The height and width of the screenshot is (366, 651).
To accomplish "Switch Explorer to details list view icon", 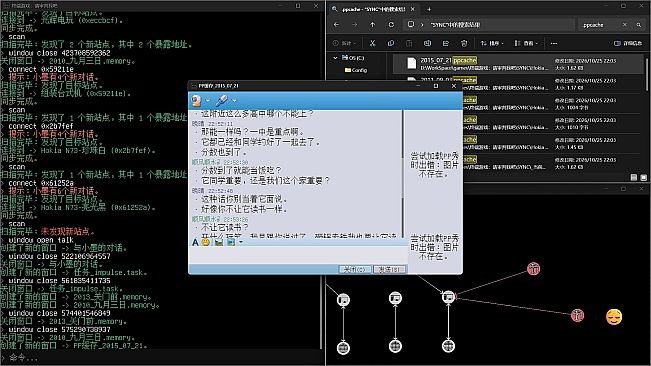I will 634,177.
